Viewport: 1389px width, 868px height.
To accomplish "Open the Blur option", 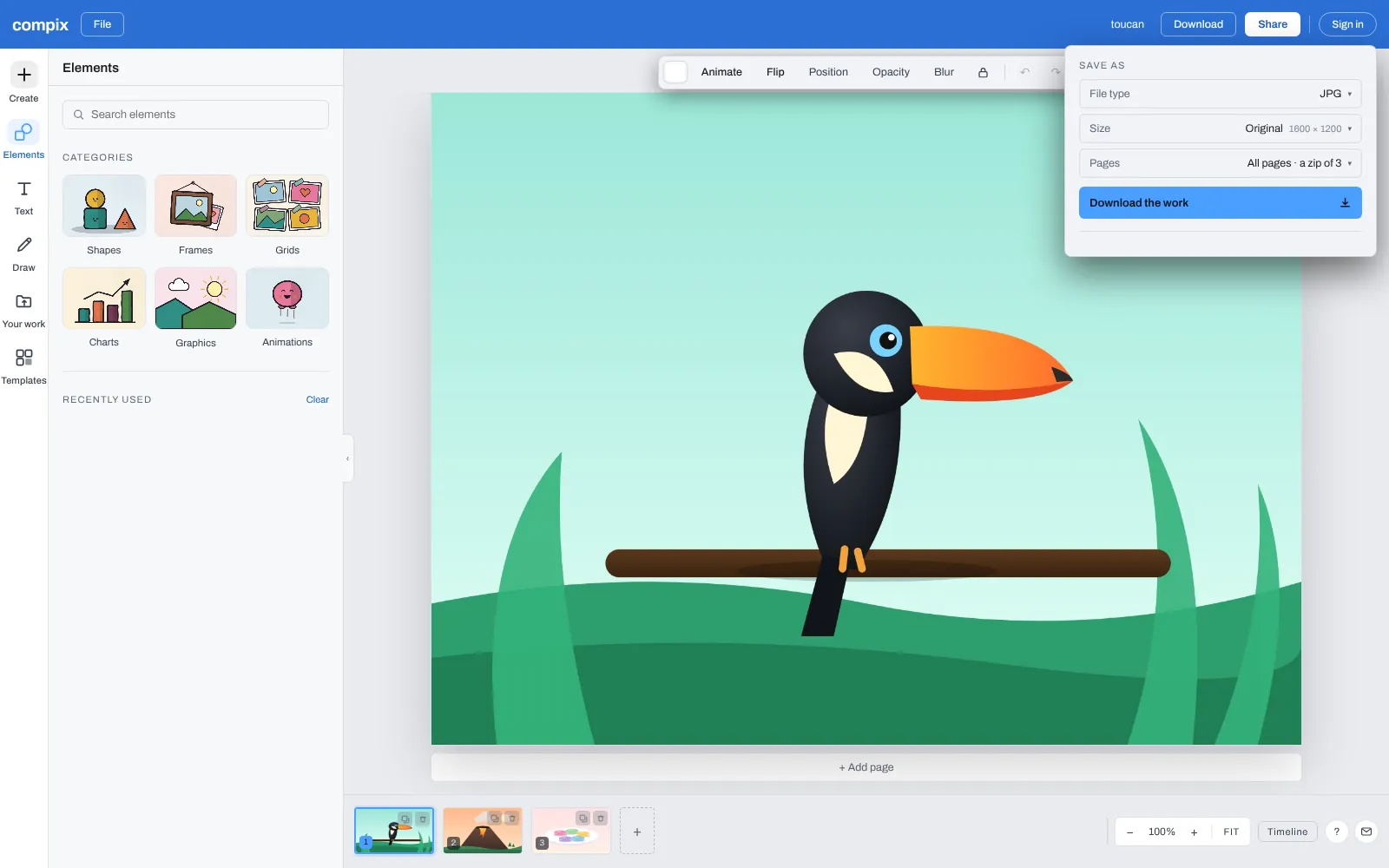I will [x=944, y=72].
